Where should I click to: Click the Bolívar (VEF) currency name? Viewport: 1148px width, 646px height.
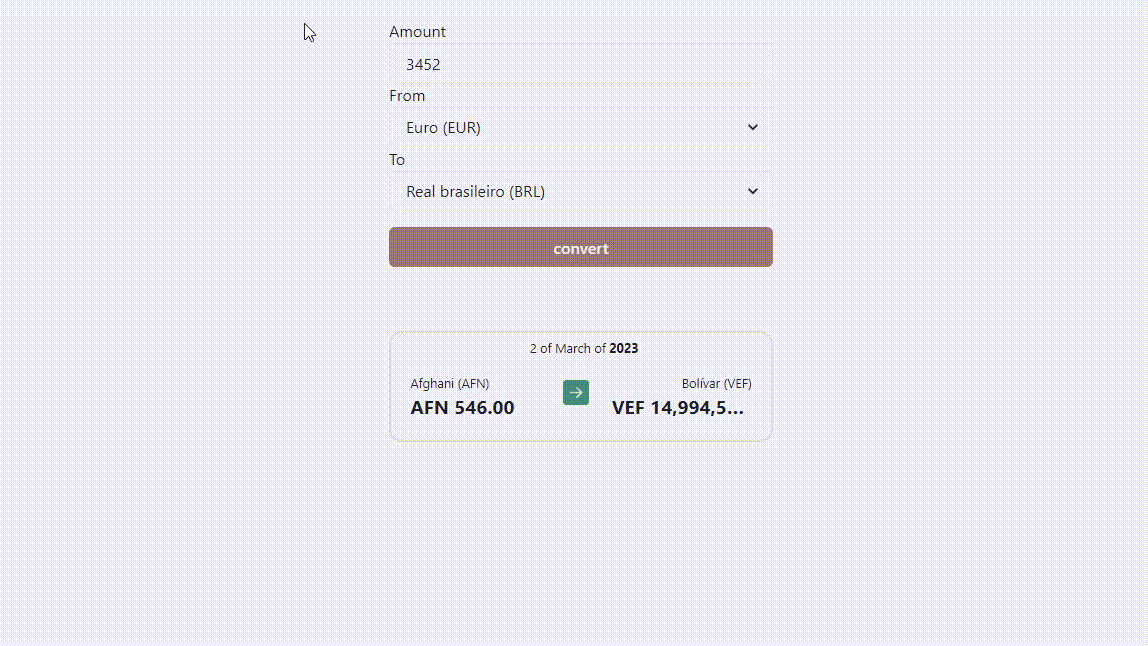[716, 383]
